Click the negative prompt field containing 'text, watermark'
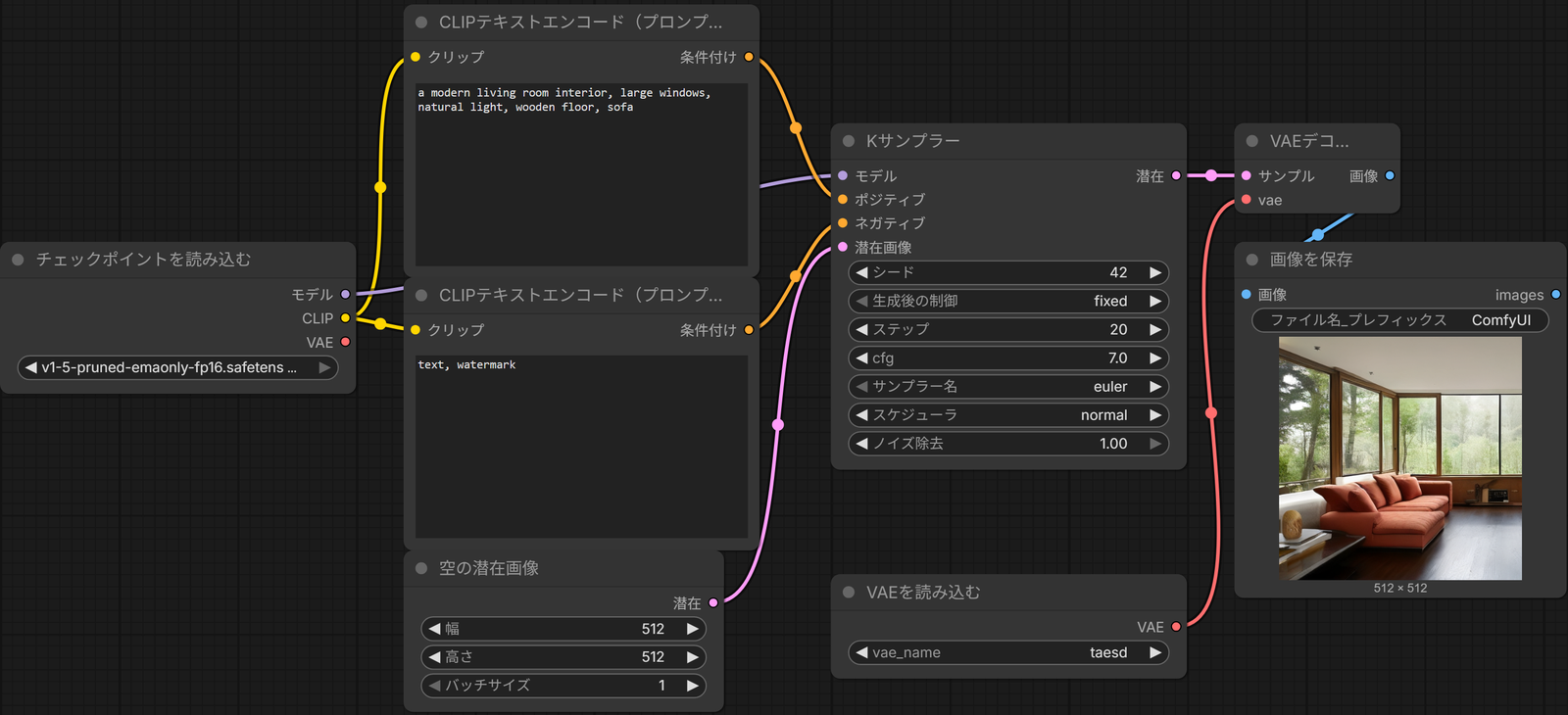The height and width of the screenshot is (715, 1568). pyautogui.click(x=582, y=447)
